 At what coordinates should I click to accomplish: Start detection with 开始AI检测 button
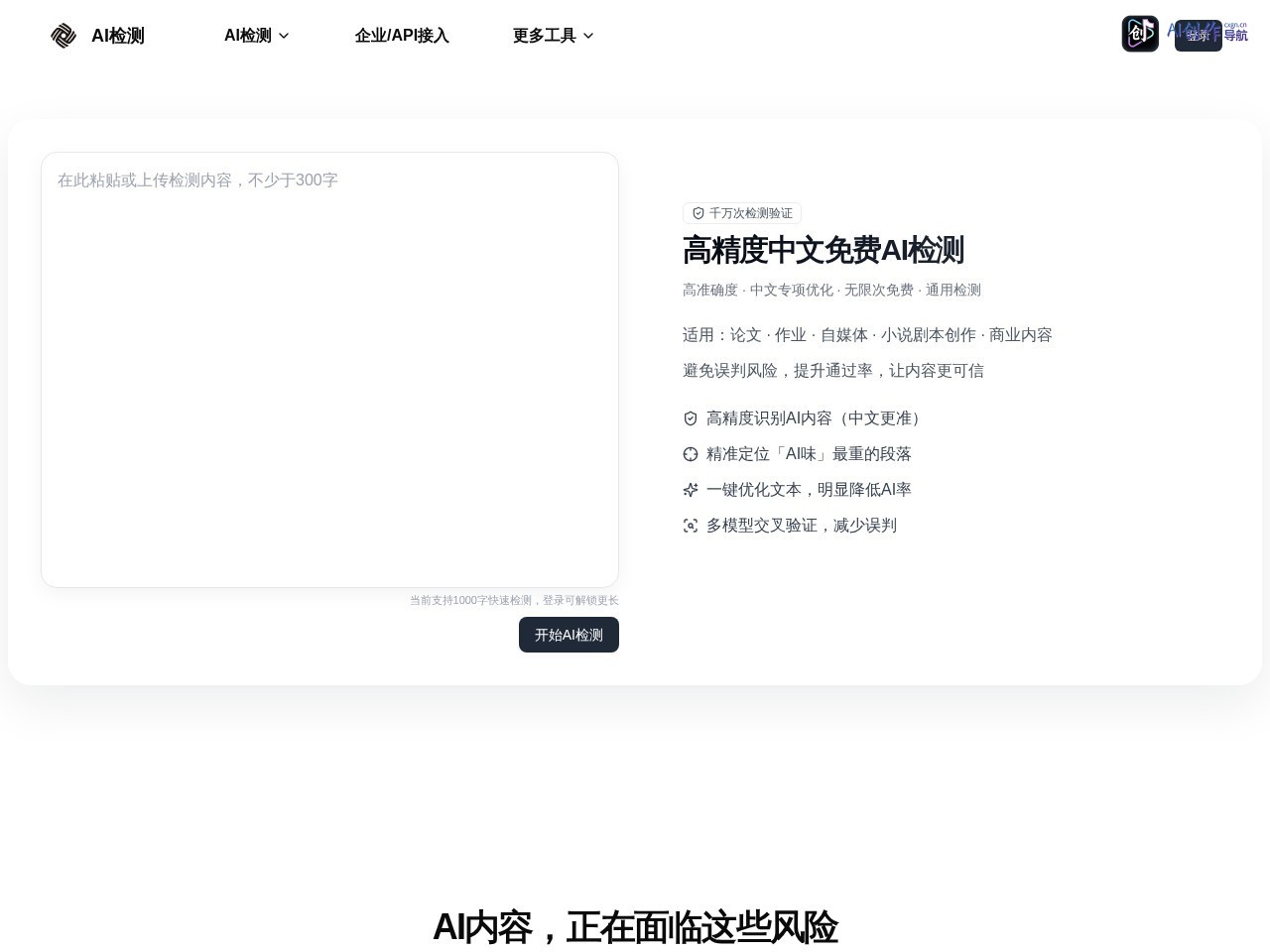(x=569, y=635)
